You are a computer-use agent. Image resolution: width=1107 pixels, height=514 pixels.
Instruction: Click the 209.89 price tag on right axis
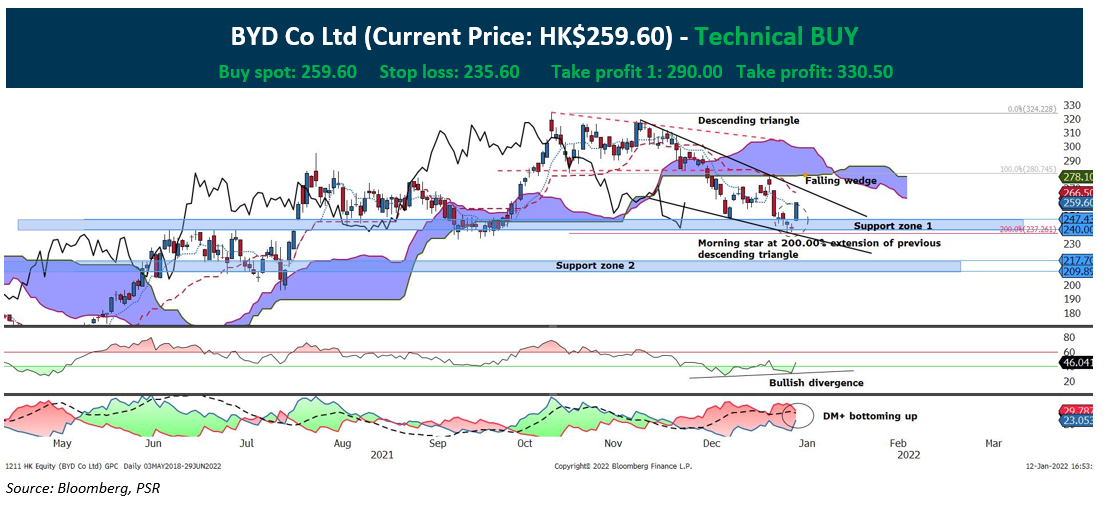coord(1078,271)
